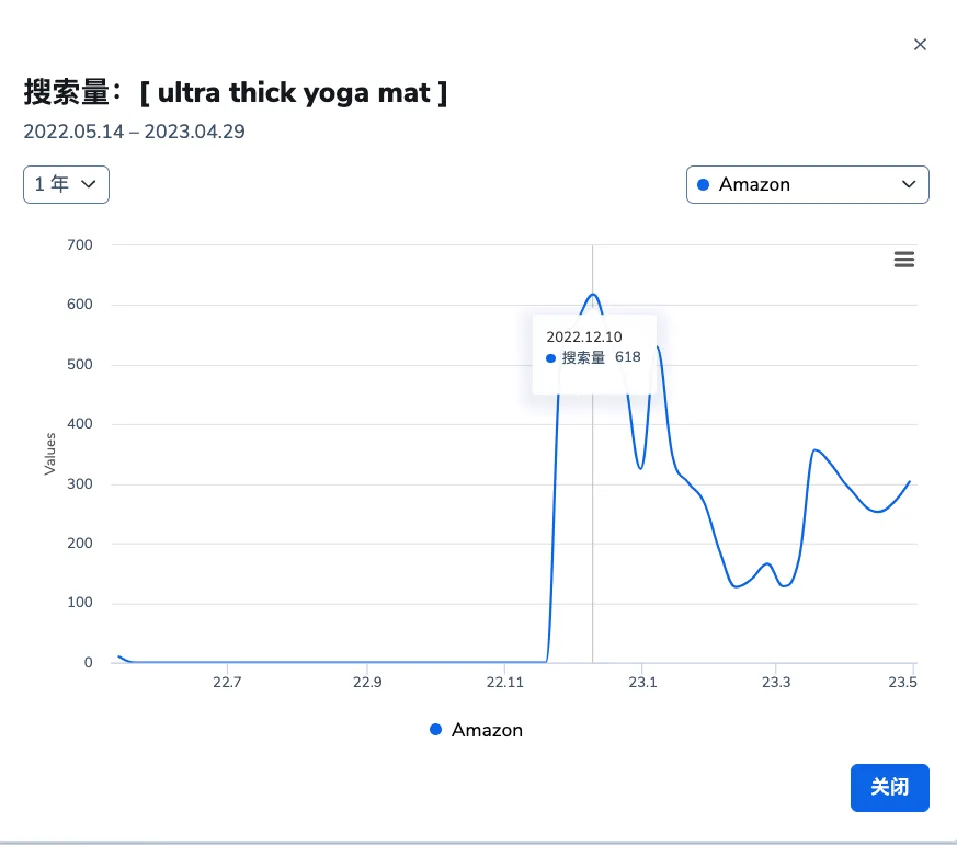Viewport: 958px width, 846px height.
Task: Click the 23.3 x-axis label
Action: 775,682
